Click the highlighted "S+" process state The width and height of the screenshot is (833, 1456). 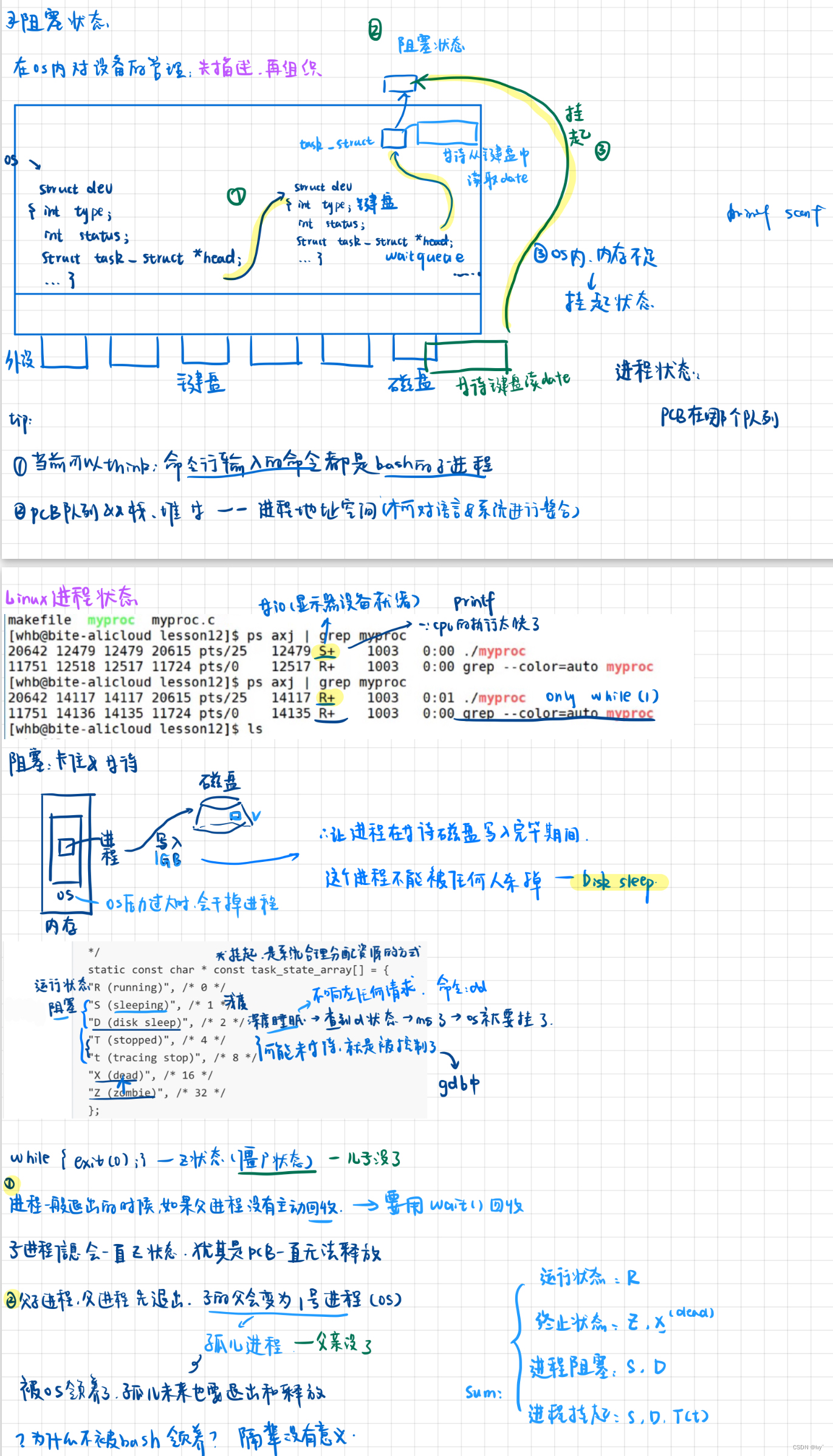pyautogui.click(x=327, y=651)
